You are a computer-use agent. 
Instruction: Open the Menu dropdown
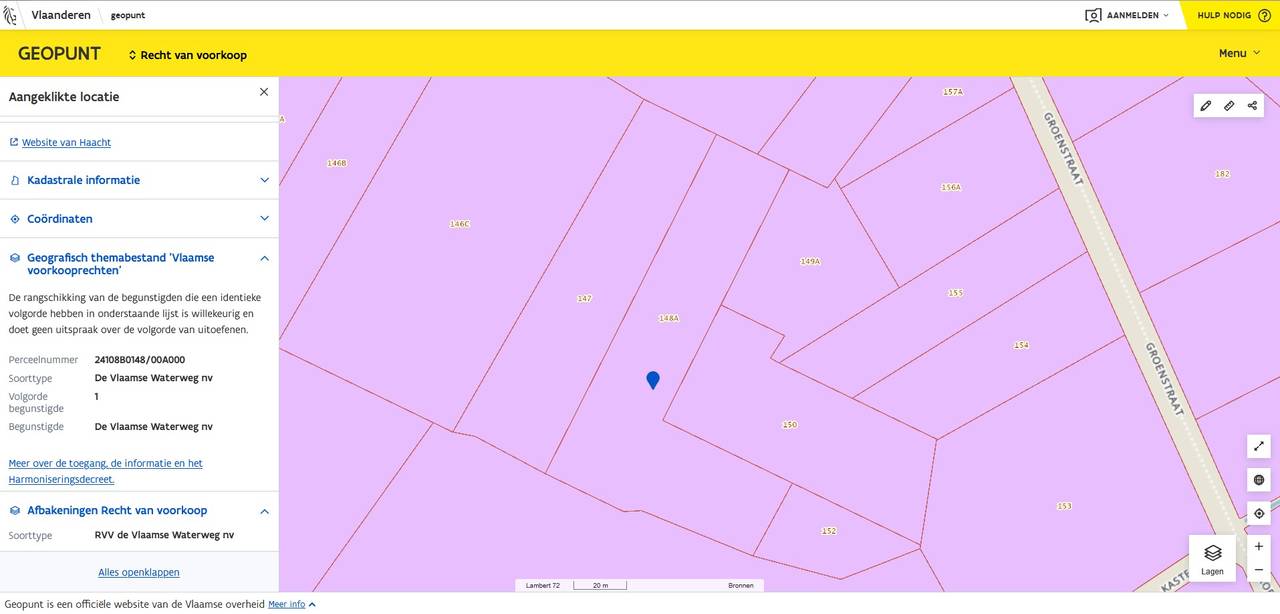click(1238, 53)
